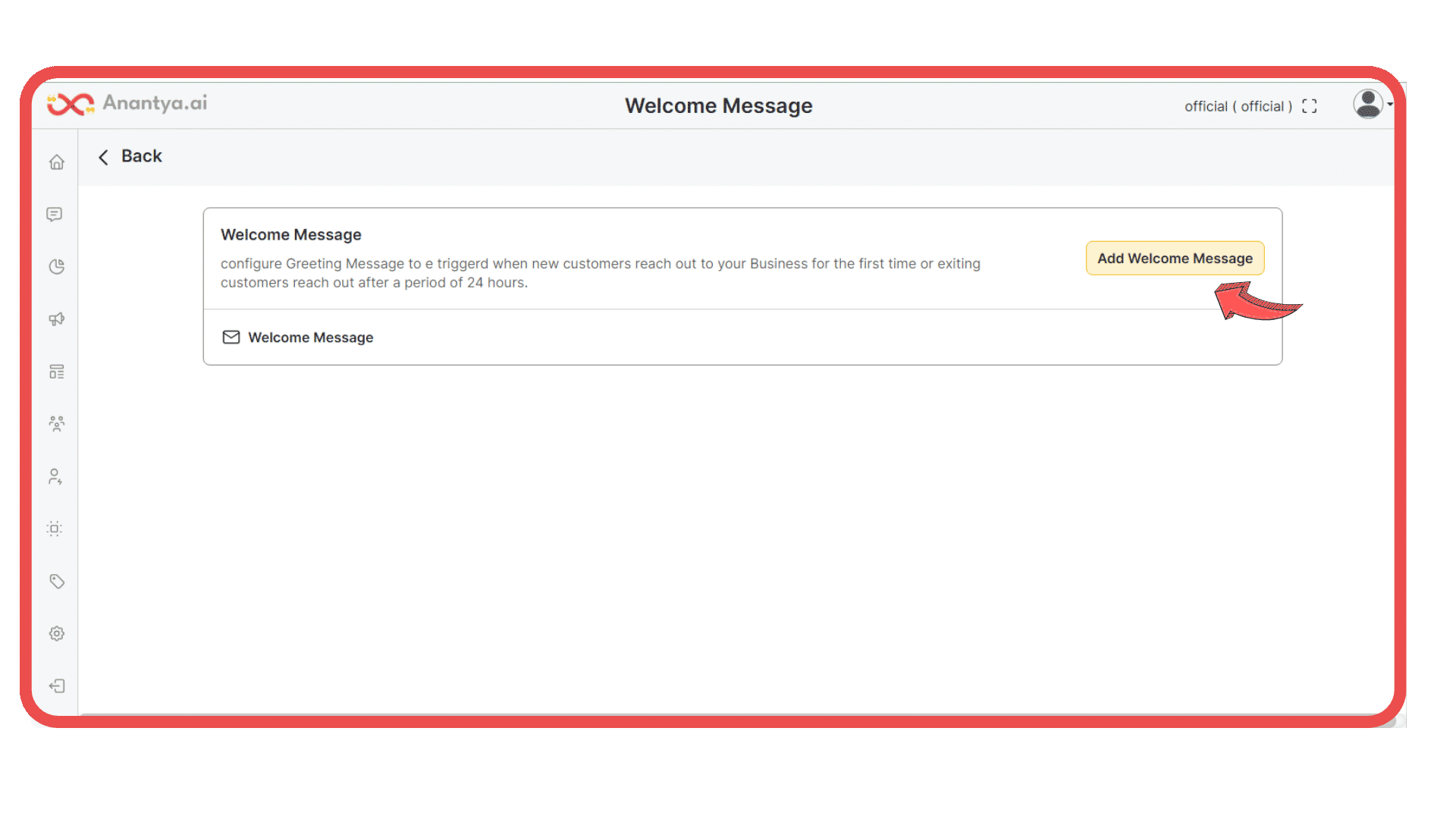Open the chat inbox sidebar icon

click(x=55, y=215)
